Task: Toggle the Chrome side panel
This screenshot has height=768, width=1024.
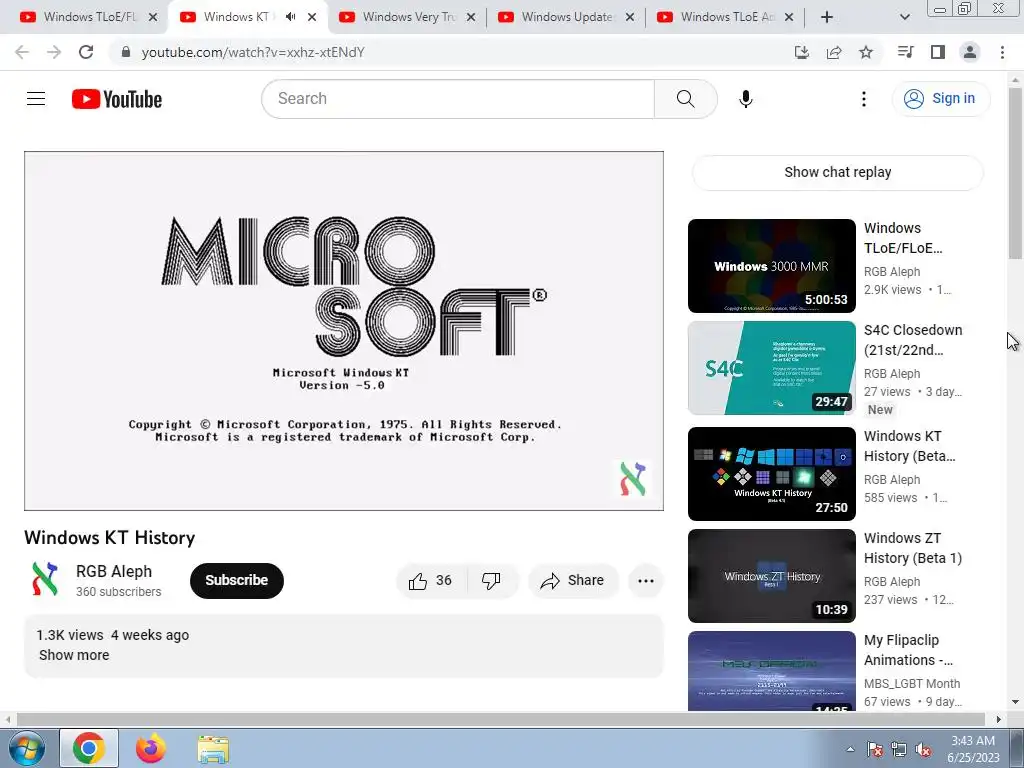Action: point(938,52)
